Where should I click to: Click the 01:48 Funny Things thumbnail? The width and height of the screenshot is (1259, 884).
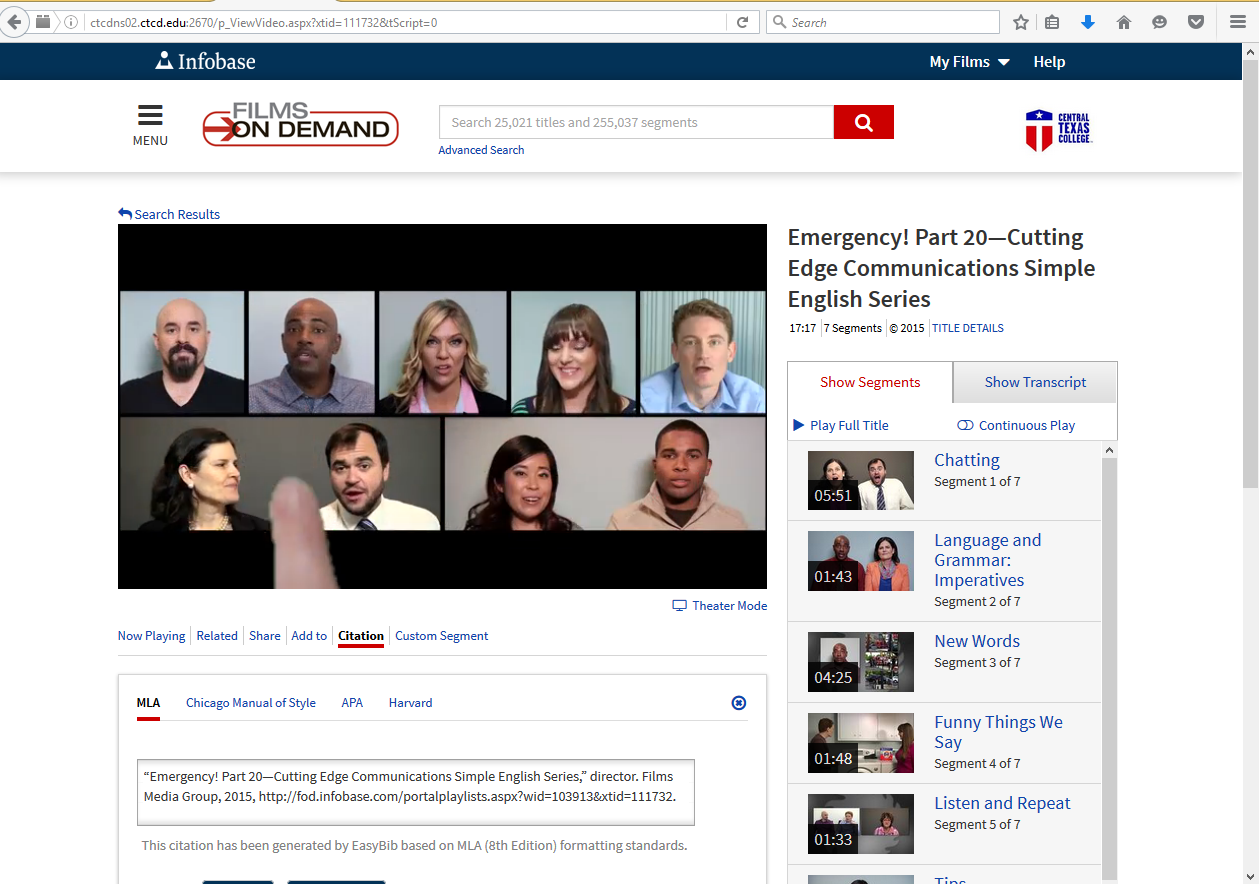(x=861, y=743)
